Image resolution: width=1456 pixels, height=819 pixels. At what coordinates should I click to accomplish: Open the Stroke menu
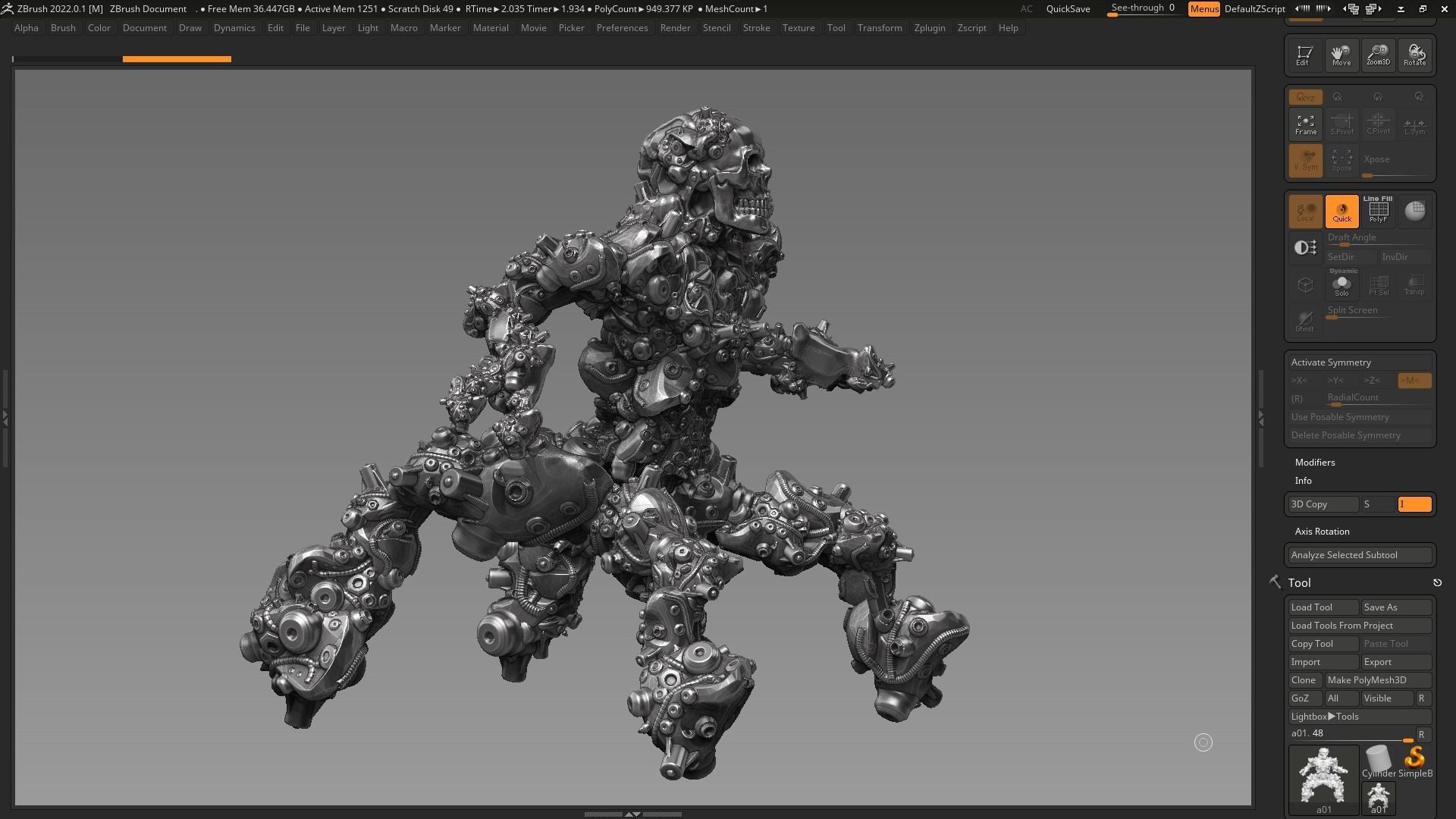click(x=755, y=28)
